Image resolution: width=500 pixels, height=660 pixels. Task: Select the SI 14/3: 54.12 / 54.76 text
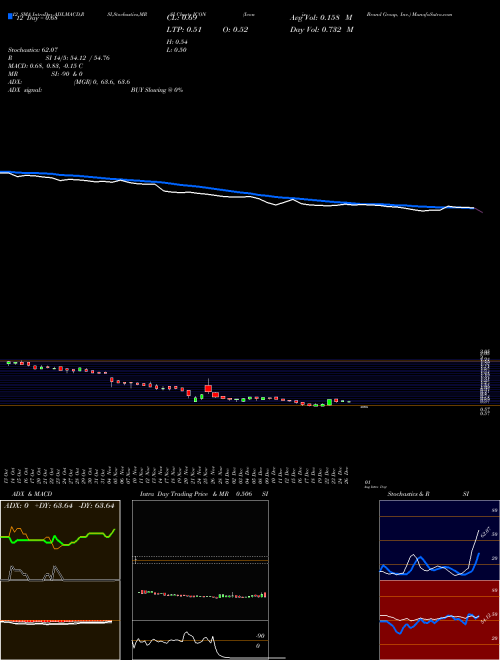tap(77, 58)
